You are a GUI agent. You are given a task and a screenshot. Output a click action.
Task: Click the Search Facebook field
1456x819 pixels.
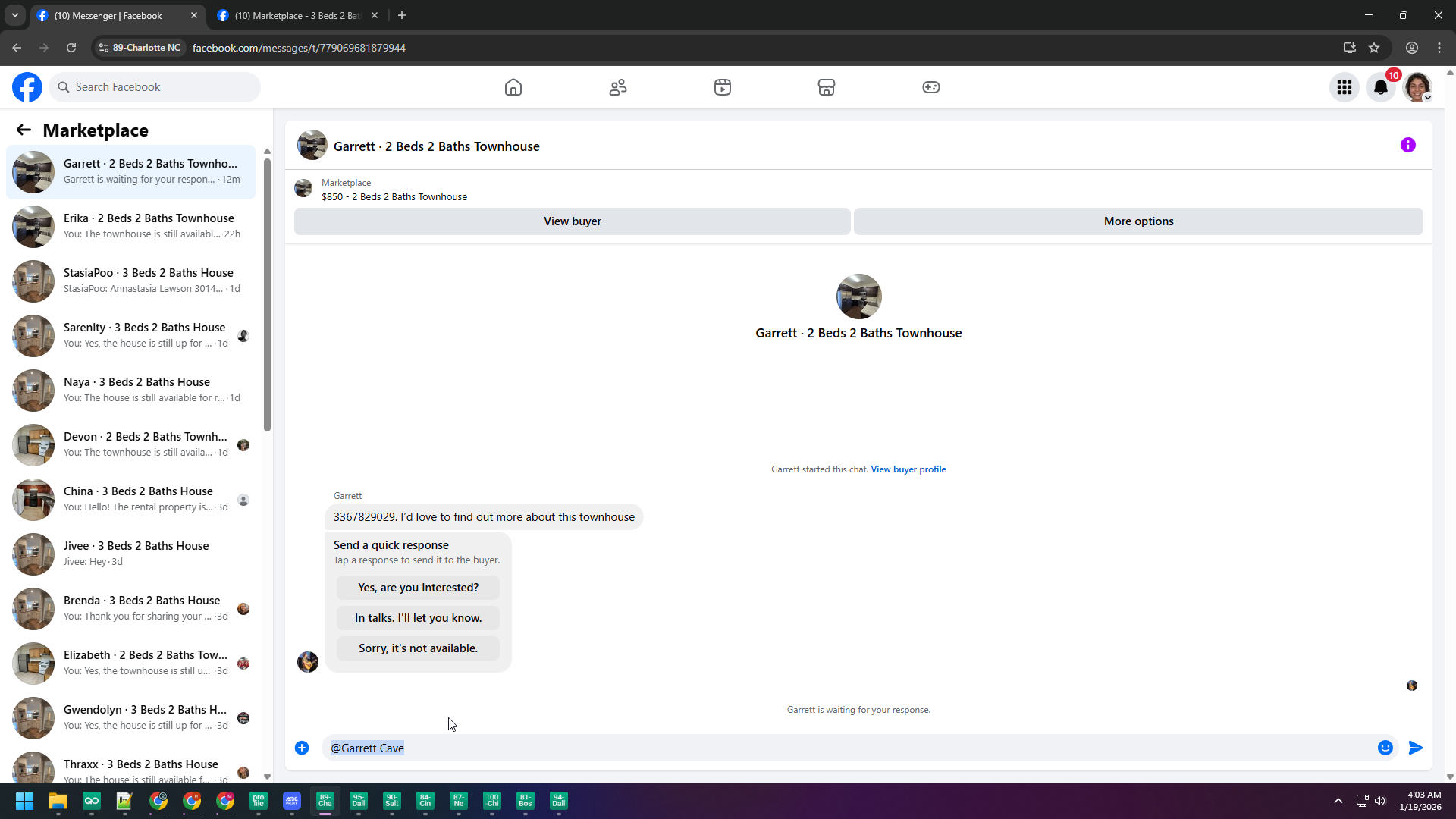click(155, 87)
